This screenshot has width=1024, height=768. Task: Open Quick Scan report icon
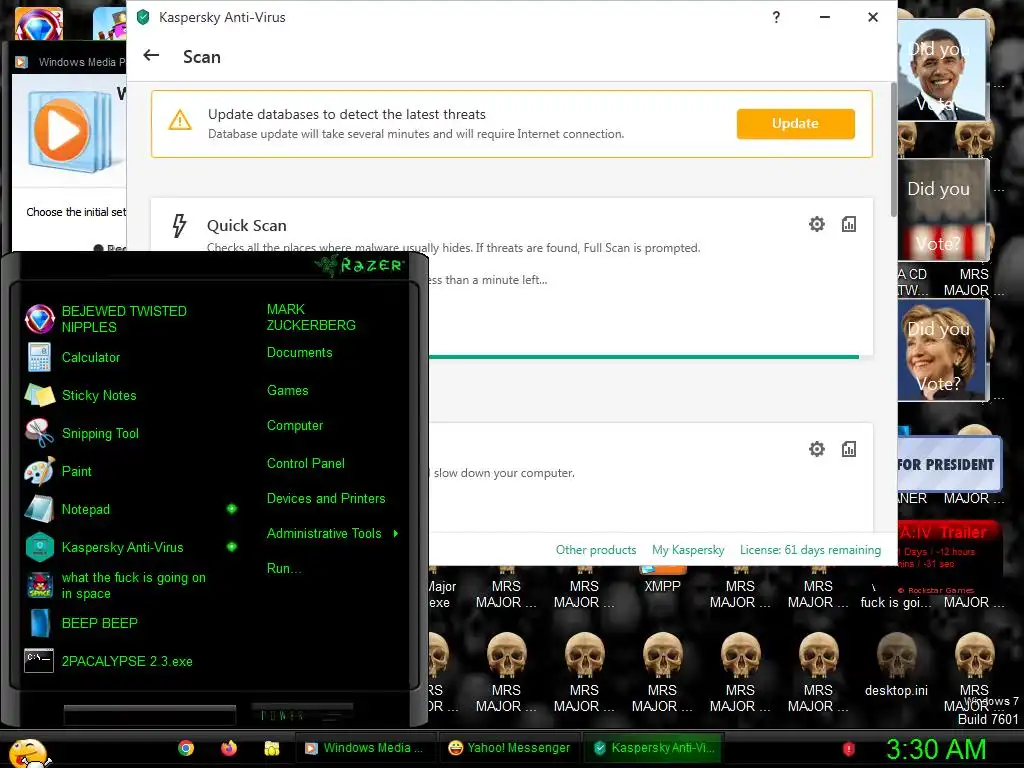(x=848, y=224)
